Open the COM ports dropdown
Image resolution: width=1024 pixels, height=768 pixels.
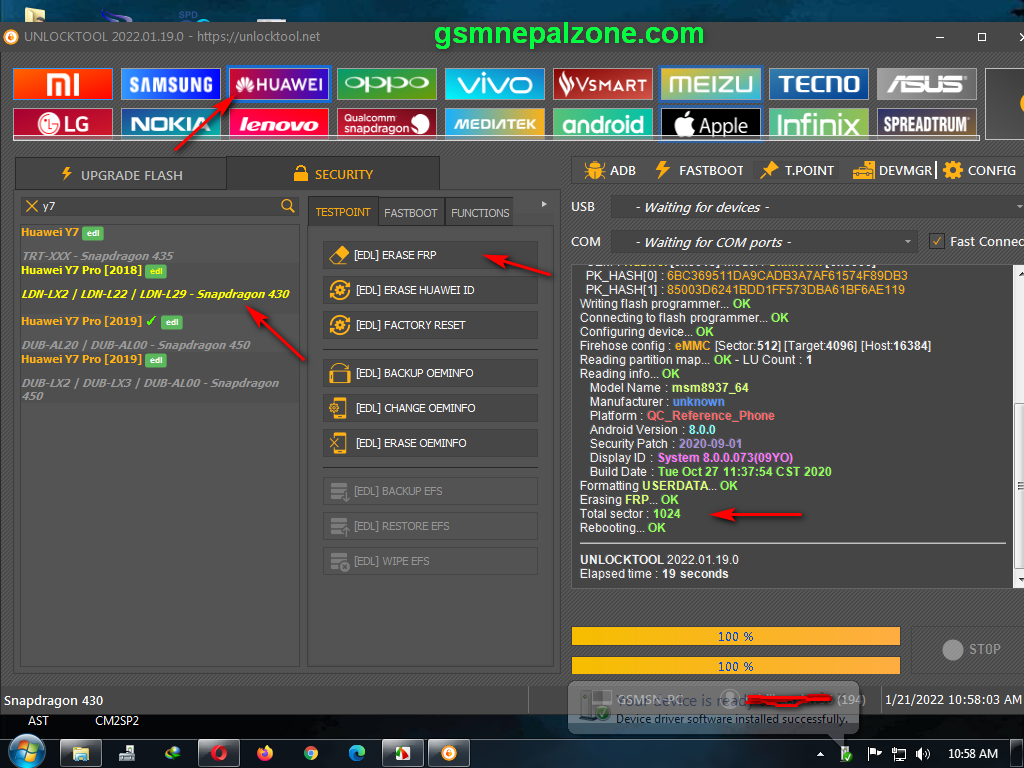763,242
